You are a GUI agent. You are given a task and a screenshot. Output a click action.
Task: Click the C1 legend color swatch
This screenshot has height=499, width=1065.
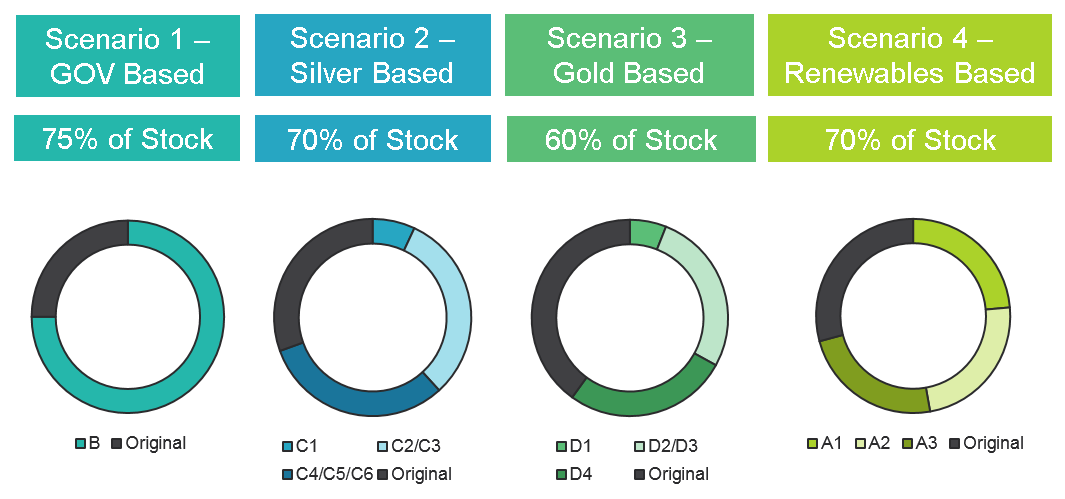point(288,447)
